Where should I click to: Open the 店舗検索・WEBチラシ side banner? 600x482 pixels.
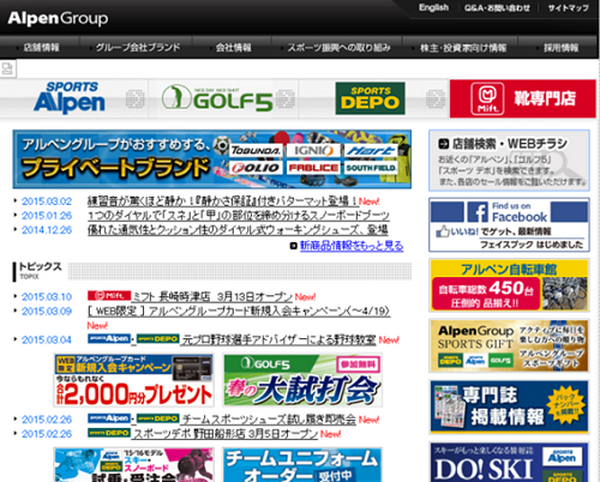509,160
